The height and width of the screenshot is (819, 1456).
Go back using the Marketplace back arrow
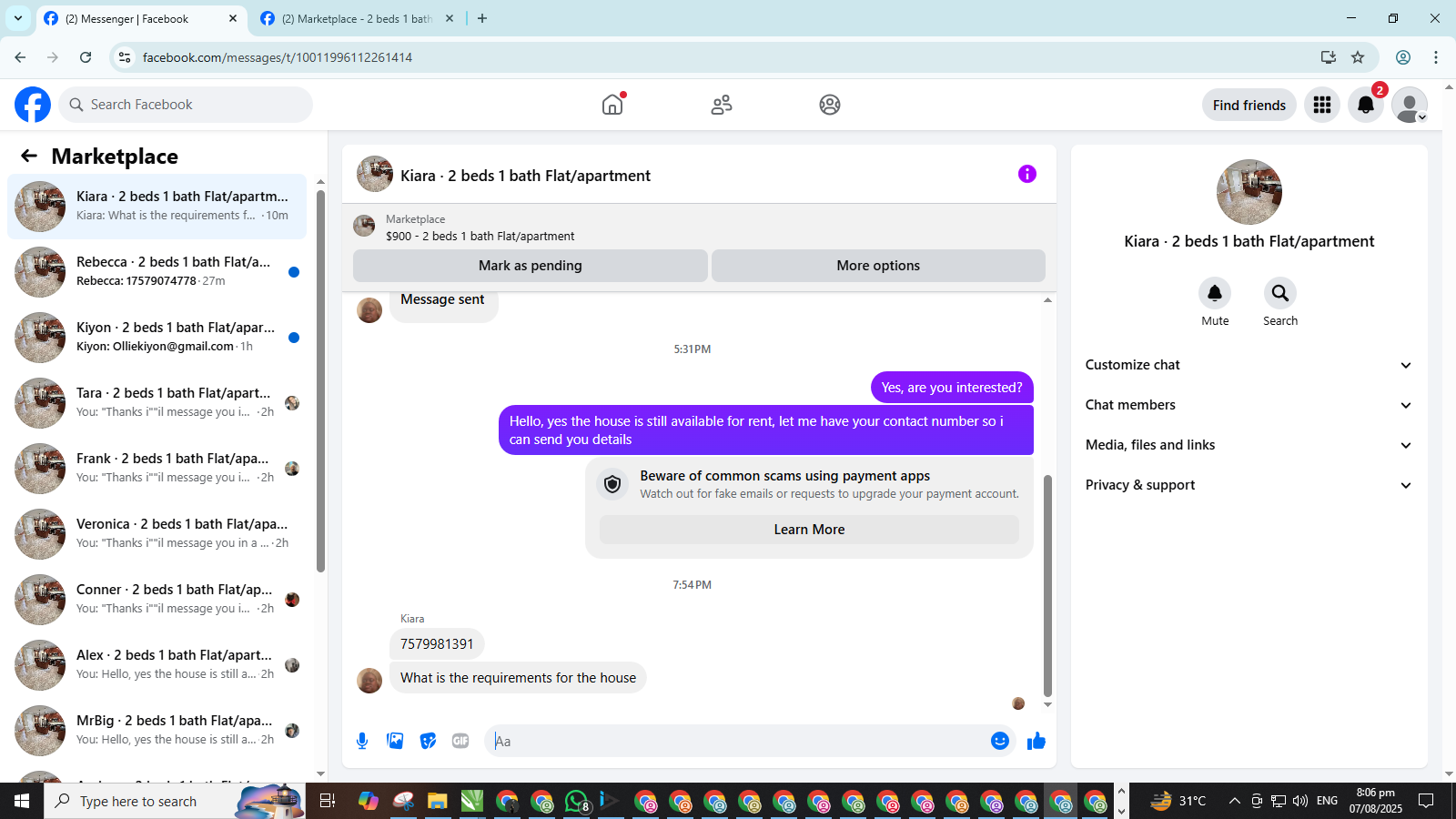[29, 156]
